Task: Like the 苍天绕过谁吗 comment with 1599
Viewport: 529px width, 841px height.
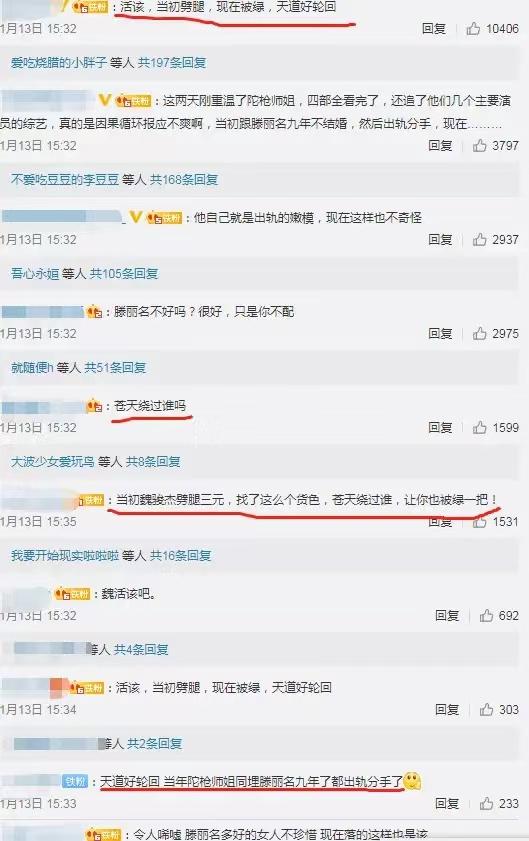Action: click(x=480, y=427)
